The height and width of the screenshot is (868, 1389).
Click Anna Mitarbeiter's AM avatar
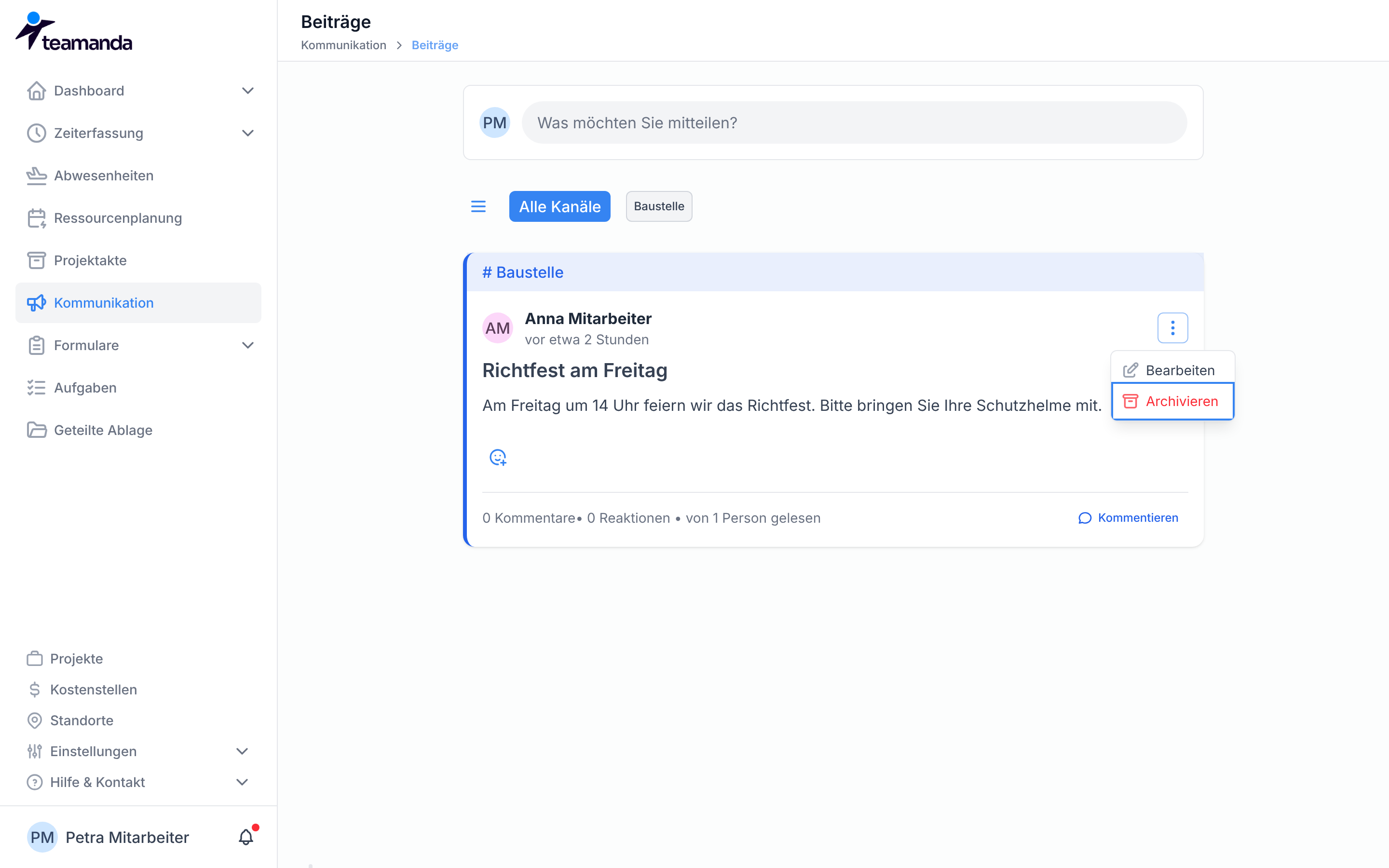pos(498,328)
